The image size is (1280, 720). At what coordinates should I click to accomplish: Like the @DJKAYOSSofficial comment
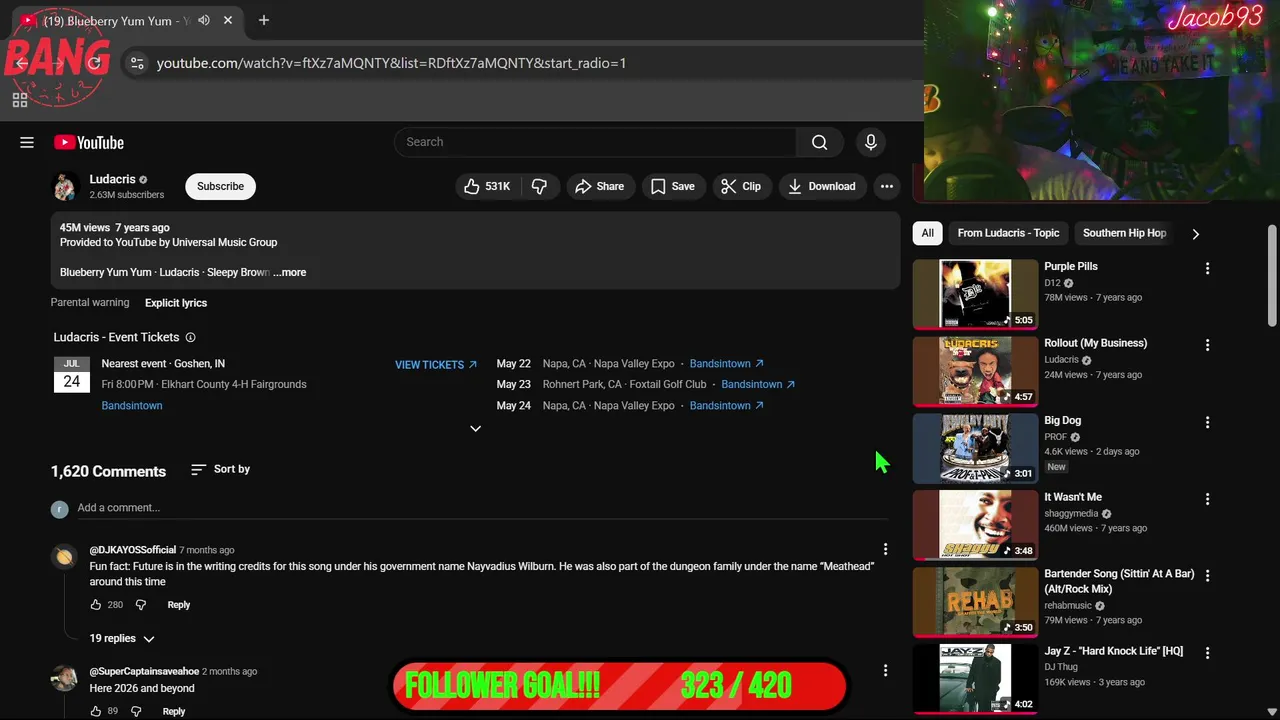[x=96, y=605]
